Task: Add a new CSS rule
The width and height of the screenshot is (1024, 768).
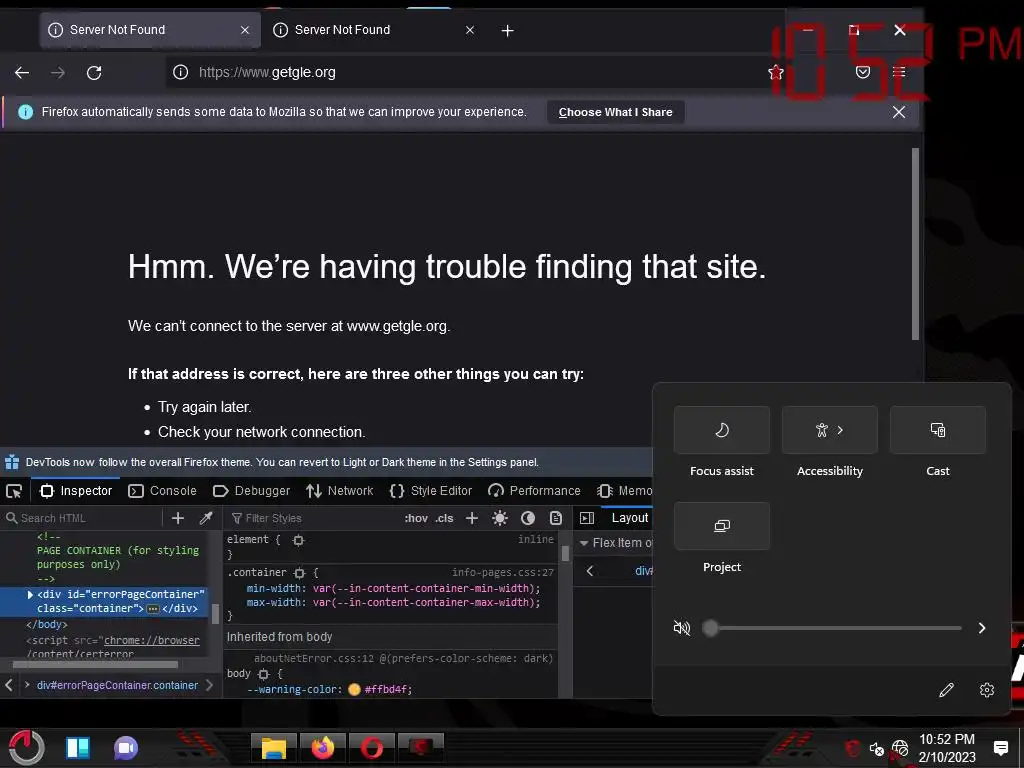Action: [472, 519]
